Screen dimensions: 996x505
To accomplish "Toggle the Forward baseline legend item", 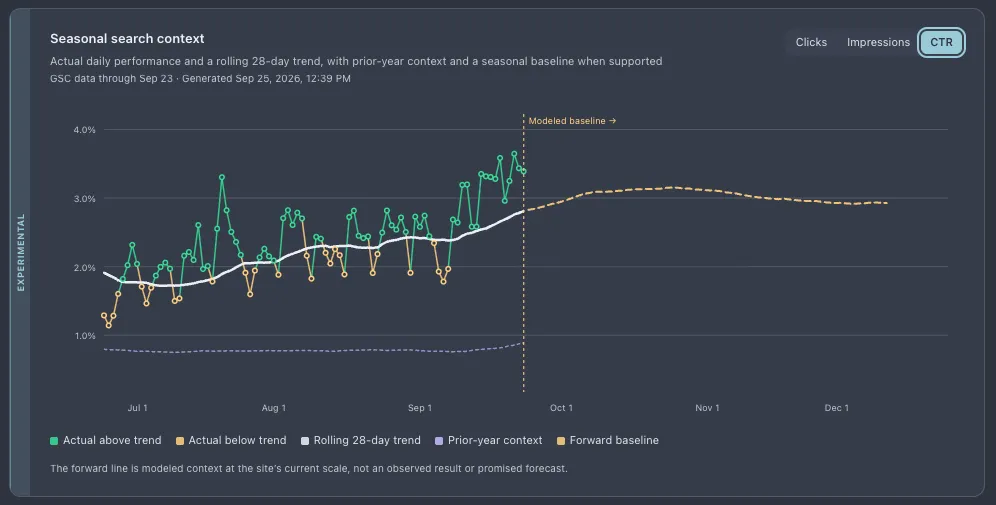I will pyautogui.click(x=608, y=440).
